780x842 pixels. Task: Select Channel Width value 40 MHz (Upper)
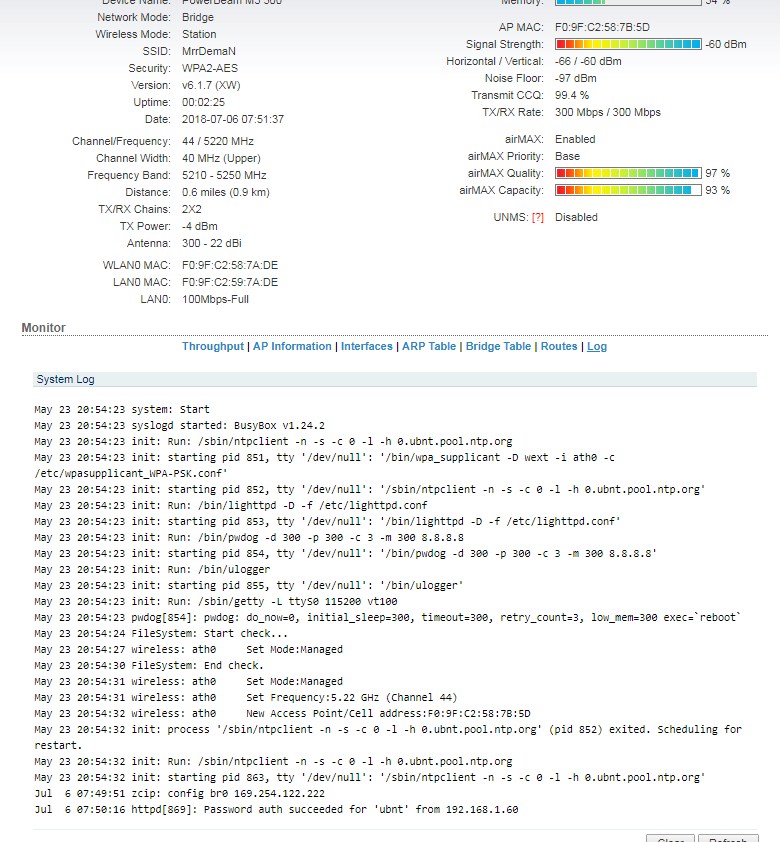tap(221, 158)
